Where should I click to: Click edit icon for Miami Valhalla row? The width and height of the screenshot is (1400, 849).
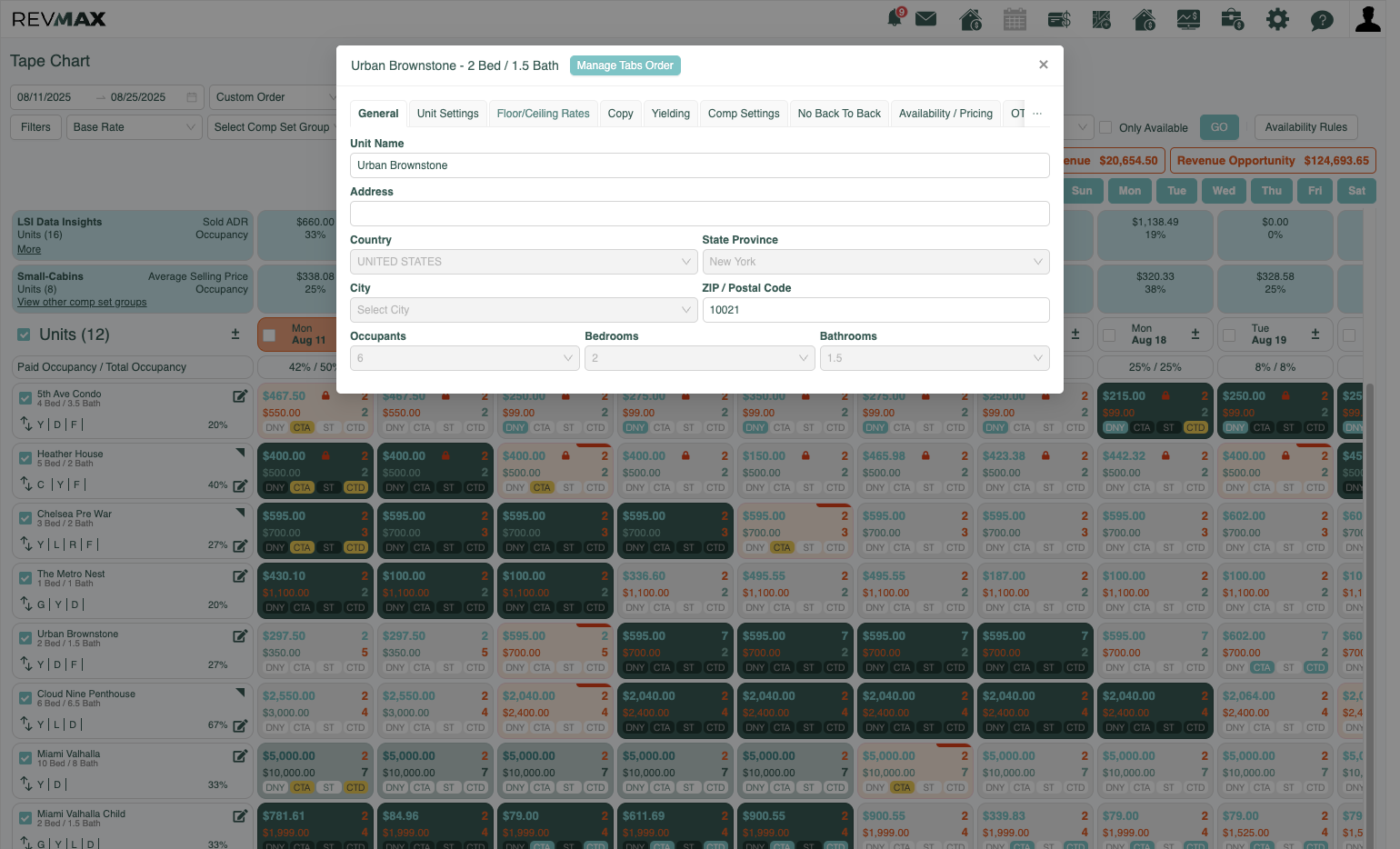[240, 756]
